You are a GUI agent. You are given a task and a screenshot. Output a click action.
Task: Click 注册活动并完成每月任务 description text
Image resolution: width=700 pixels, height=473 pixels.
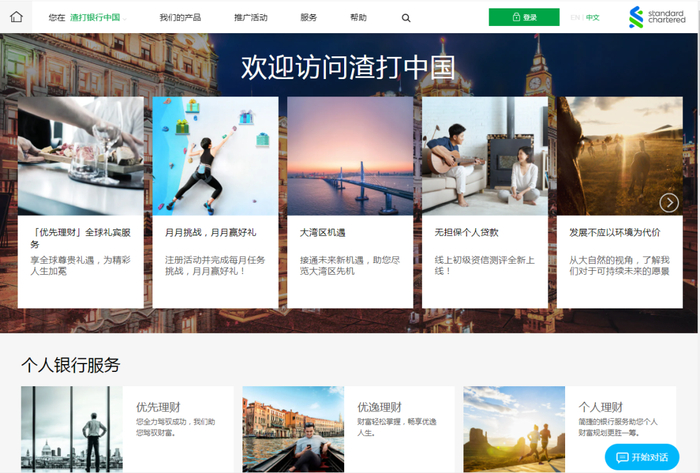coord(215,266)
